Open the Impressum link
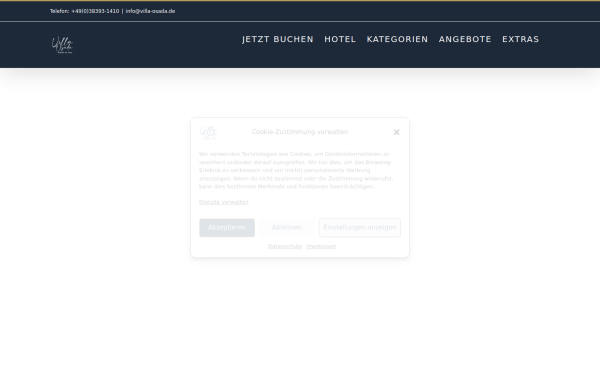This screenshot has height=375, width=600. [x=321, y=246]
